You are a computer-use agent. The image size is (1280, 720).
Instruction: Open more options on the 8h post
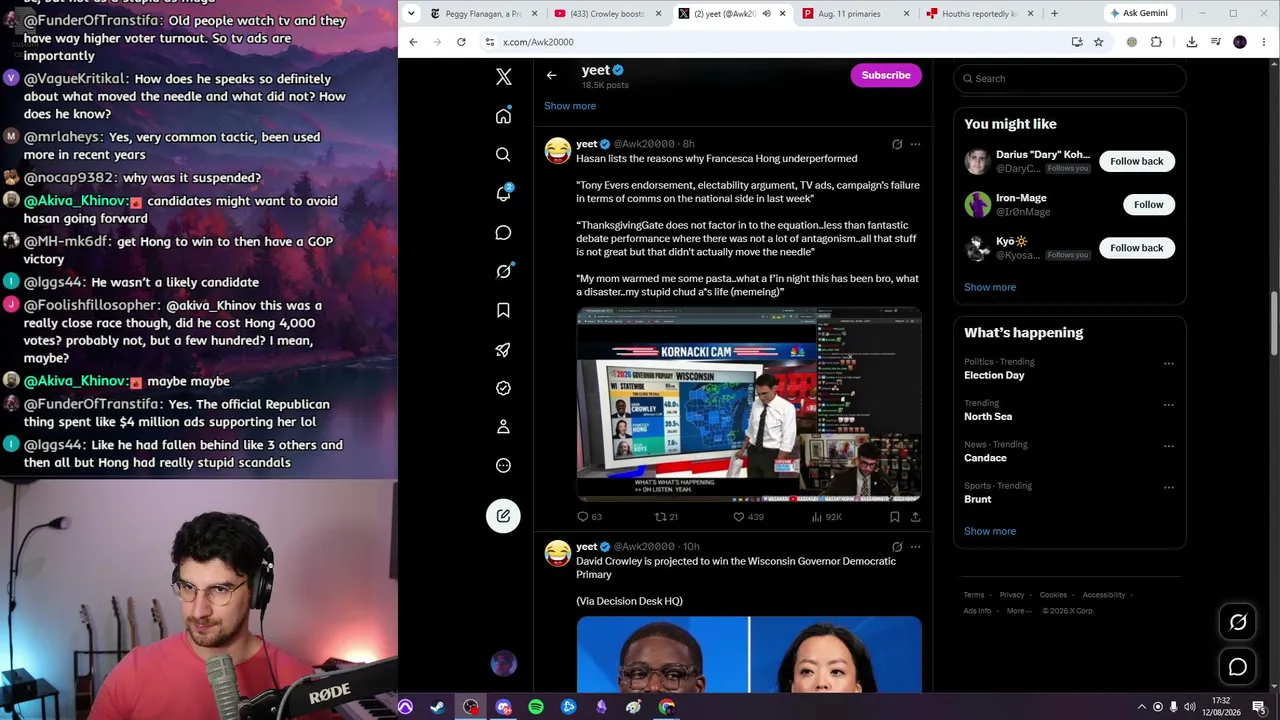click(915, 144)
